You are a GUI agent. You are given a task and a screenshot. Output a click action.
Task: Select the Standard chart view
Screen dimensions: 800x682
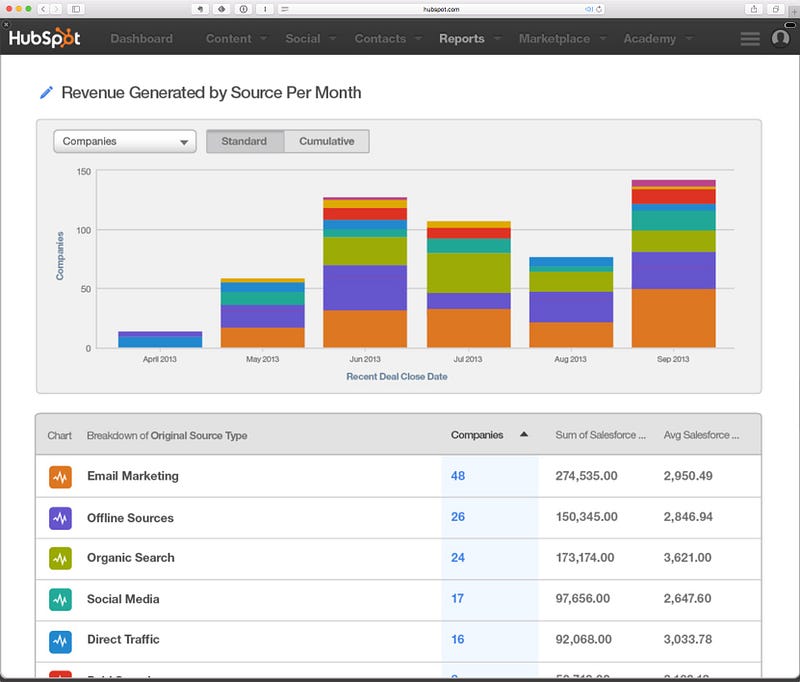tap(244, 141)
